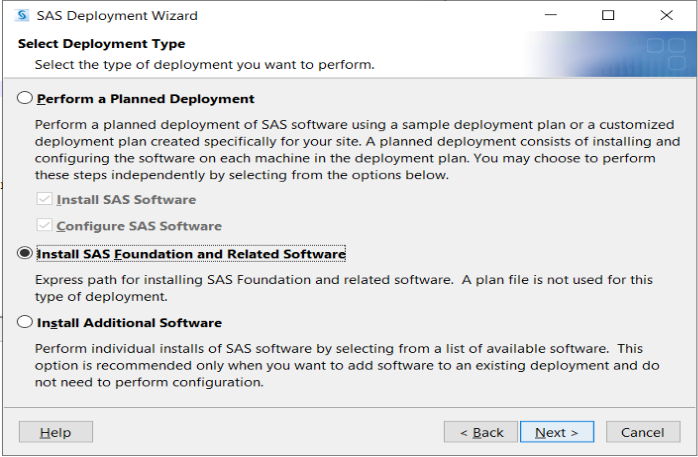Viewport: 698px width, 457px height.
Task: Toggle the Configure SAS Software checkbox
Action: (44, 225)
